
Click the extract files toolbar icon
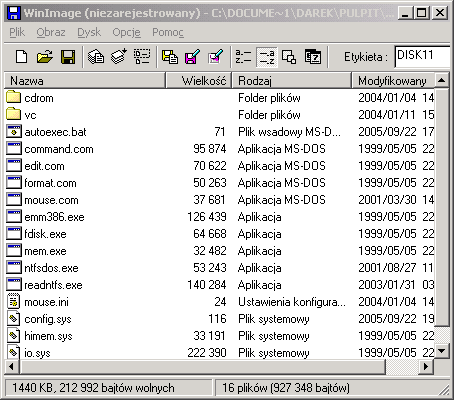pyautogui.click(x=96, y=57)
